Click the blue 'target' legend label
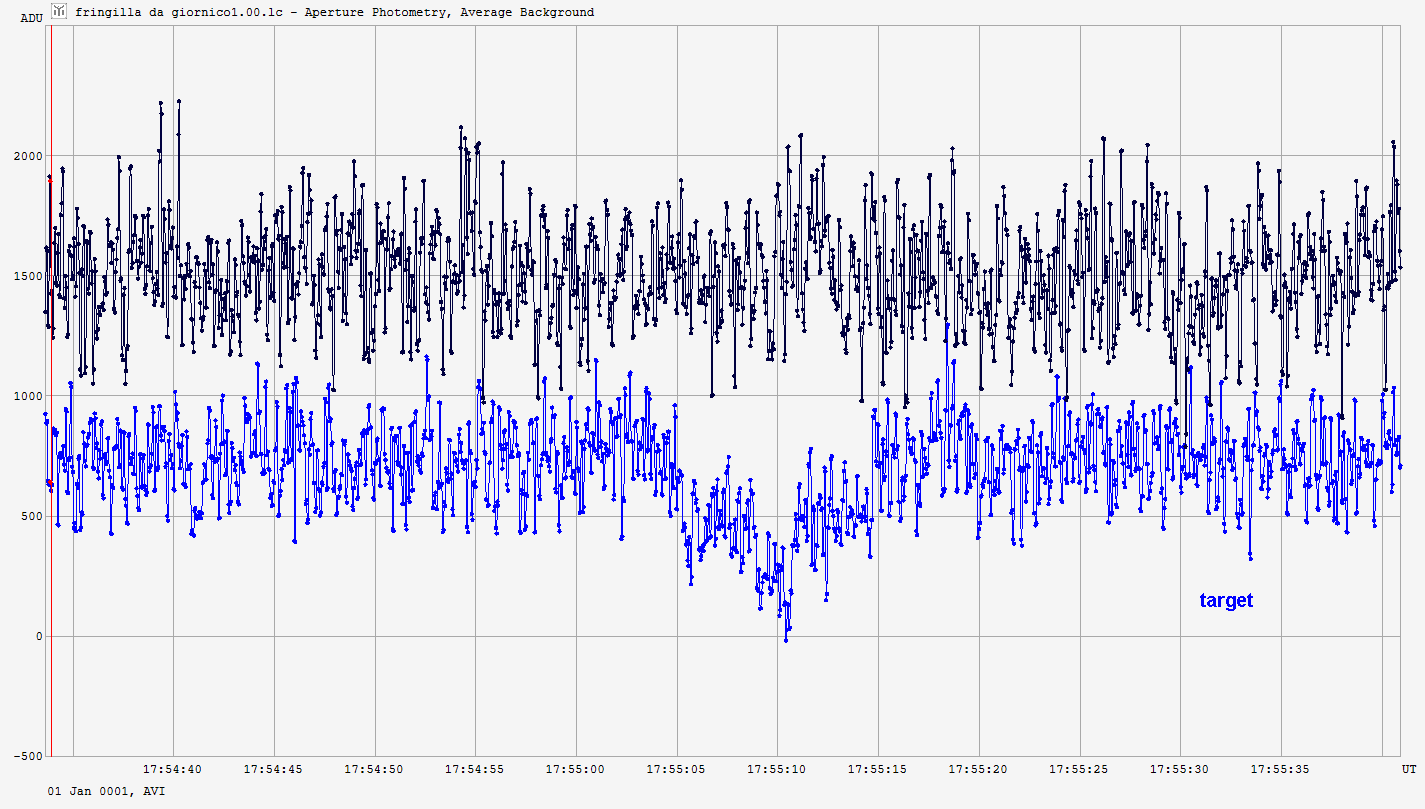 point(1226,600)
